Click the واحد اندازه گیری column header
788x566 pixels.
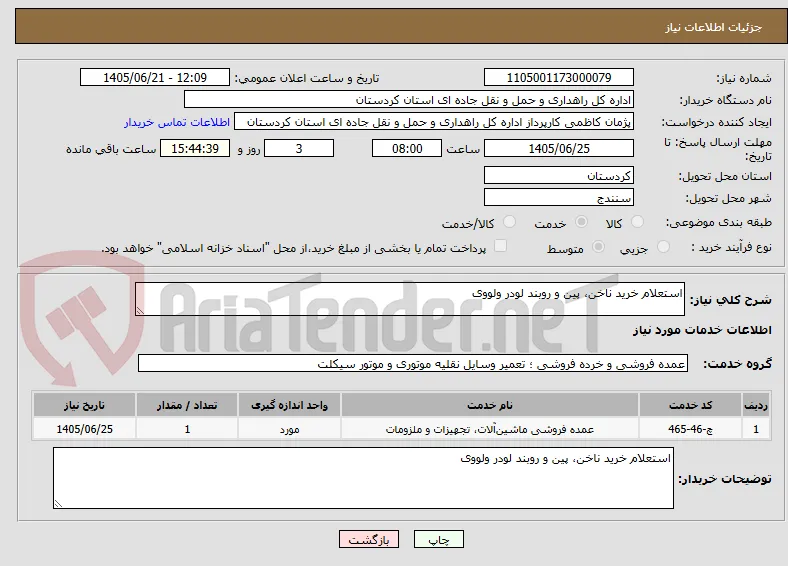click(289, 405)
